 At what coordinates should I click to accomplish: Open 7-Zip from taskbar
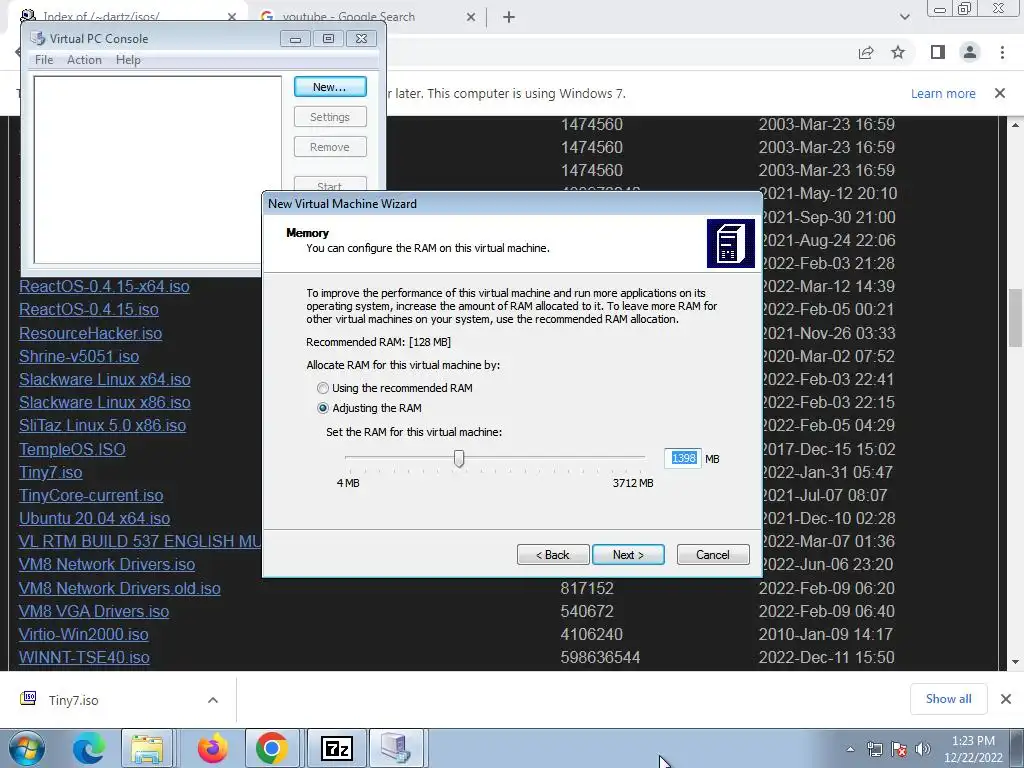tap(337, 748)
